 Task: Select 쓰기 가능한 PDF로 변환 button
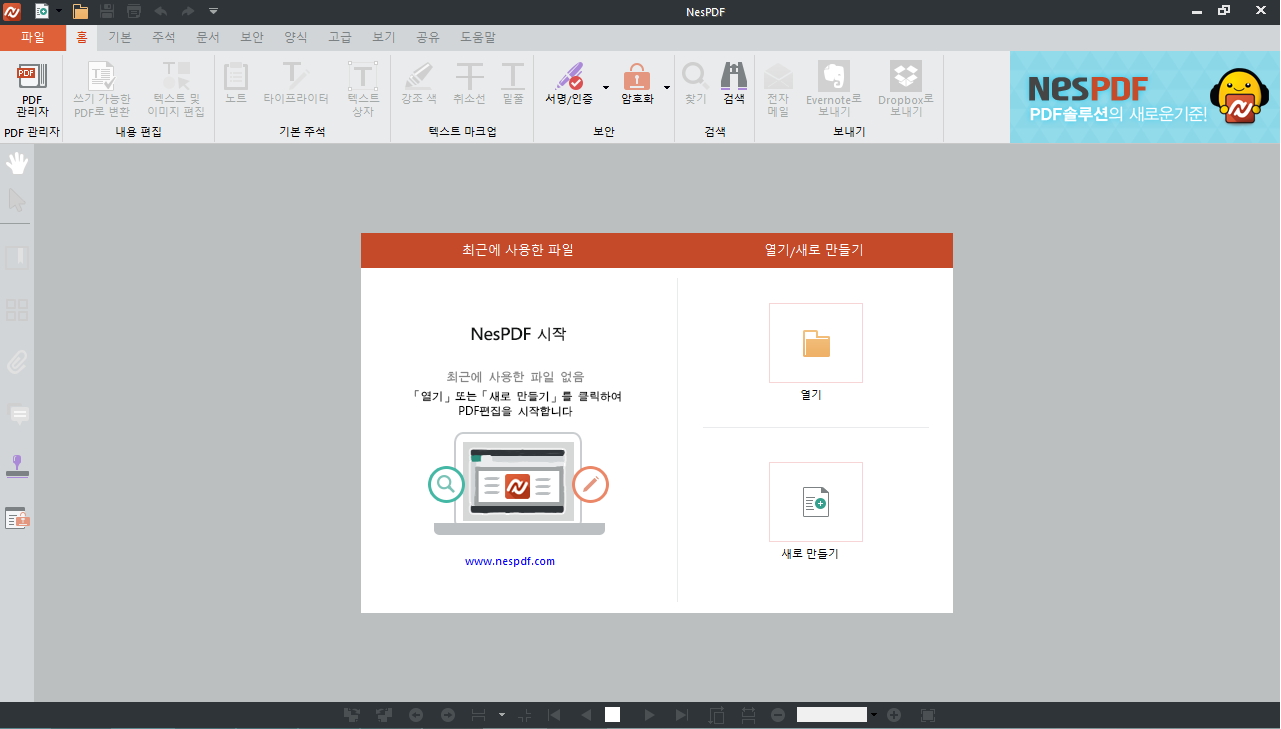pos(102,90)
